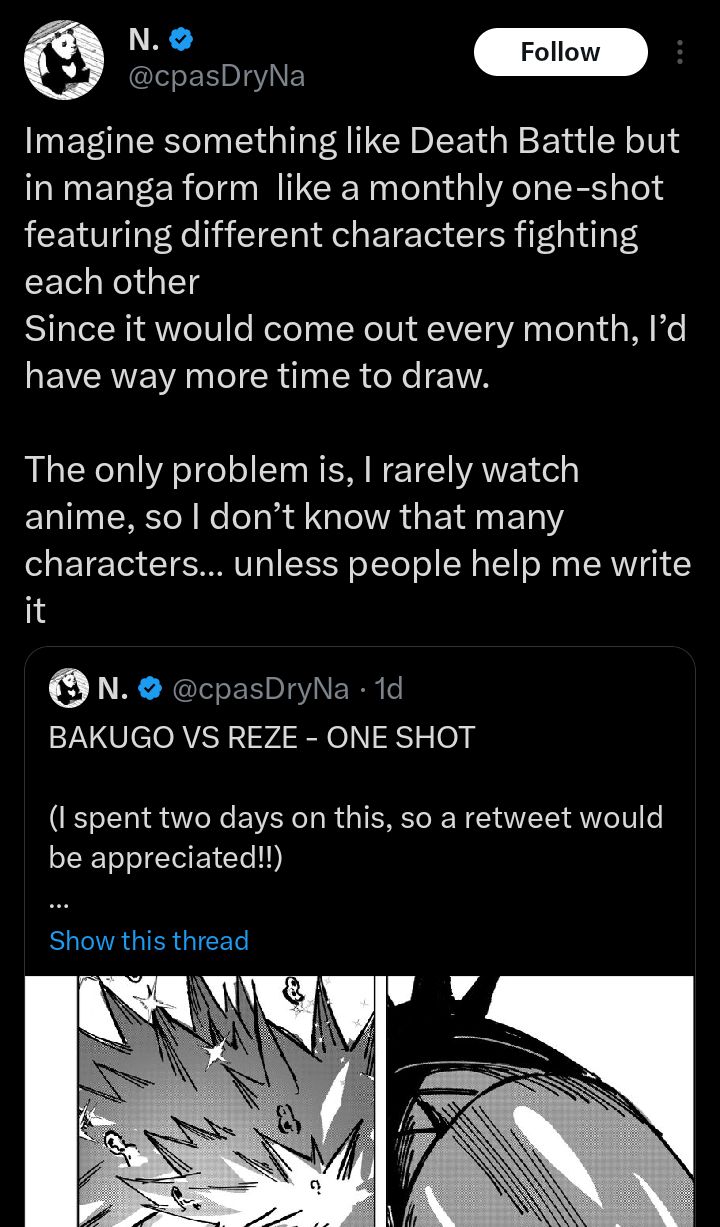
Task: Tap the @cpasDryNa handle in the quoted tweet
Action: point(260,689)
